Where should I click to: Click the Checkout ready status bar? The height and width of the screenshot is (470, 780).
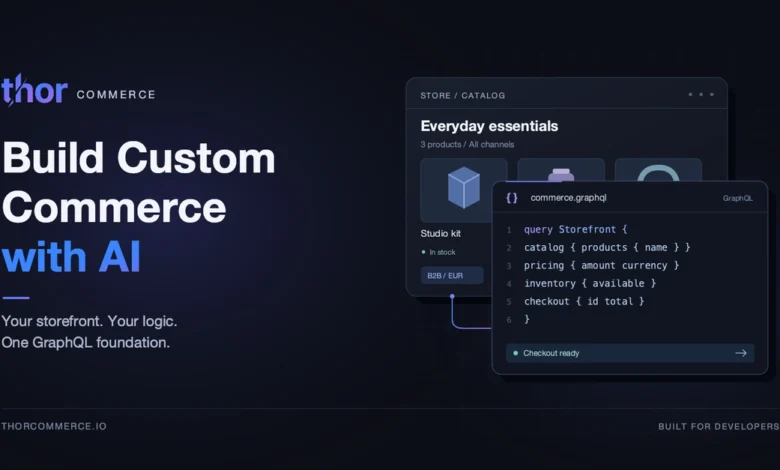(630, 353)
